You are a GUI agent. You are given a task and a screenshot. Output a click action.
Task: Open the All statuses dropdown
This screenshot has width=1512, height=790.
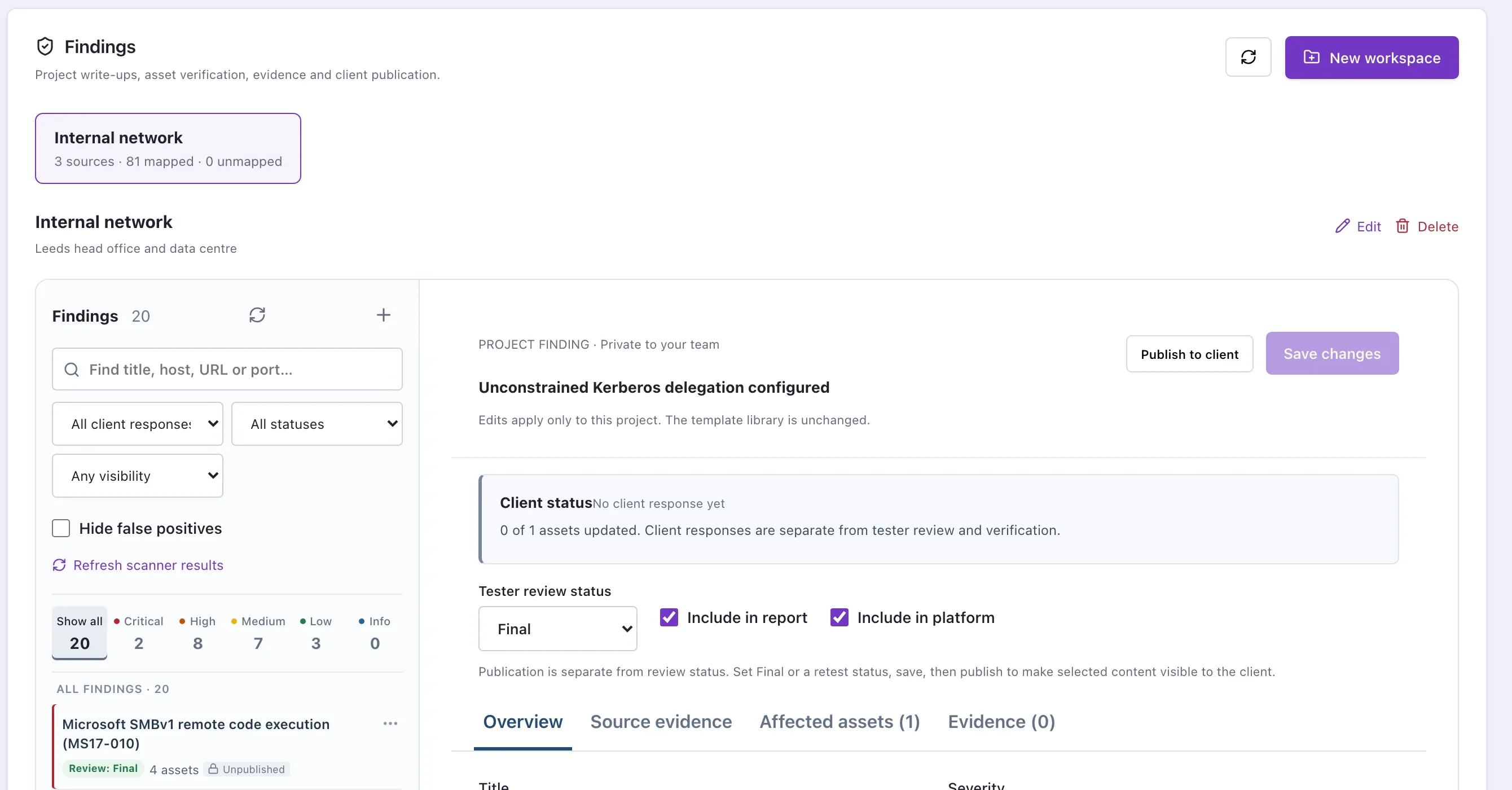pos(317,424)
